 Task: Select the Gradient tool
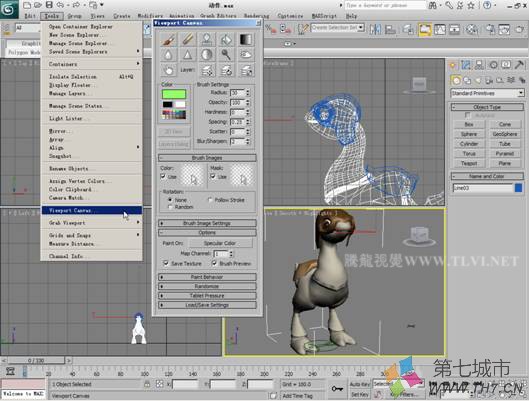point(246,40)
